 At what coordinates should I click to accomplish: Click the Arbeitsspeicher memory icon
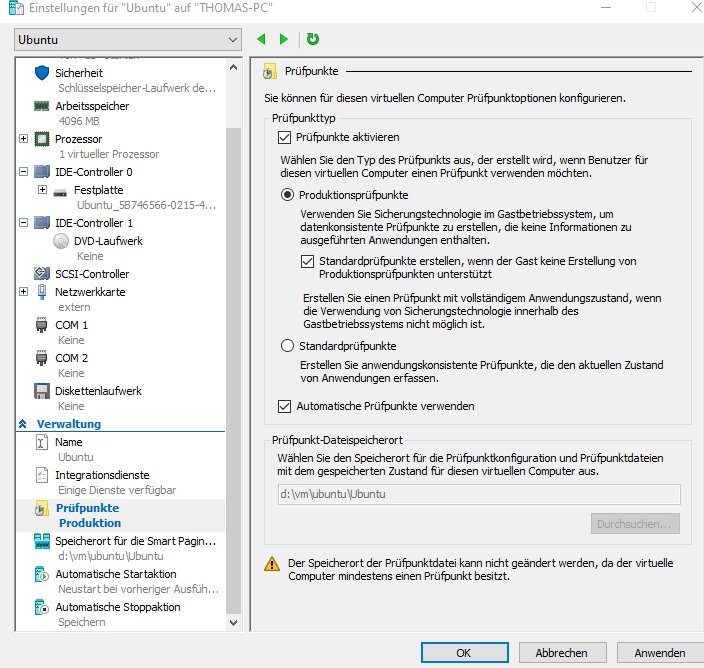click(41, 106)
